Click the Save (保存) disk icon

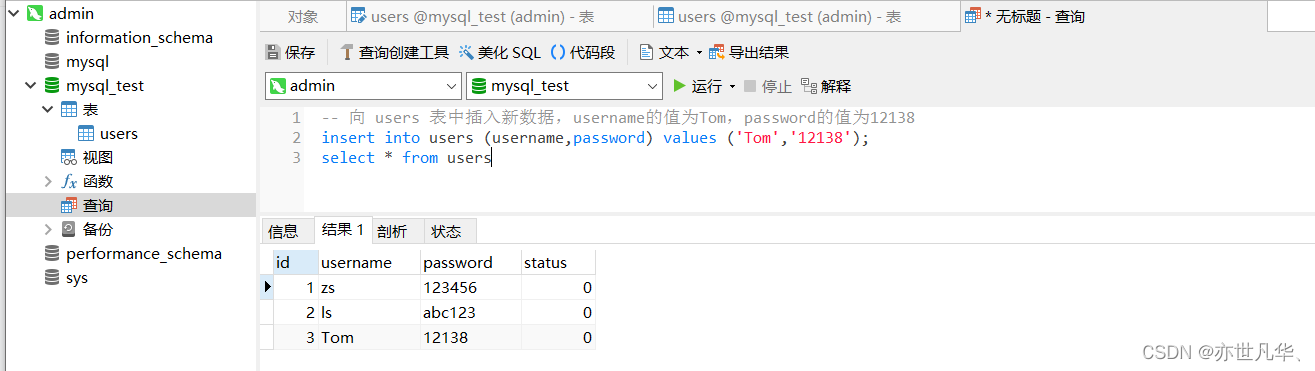tap(273, 52)
